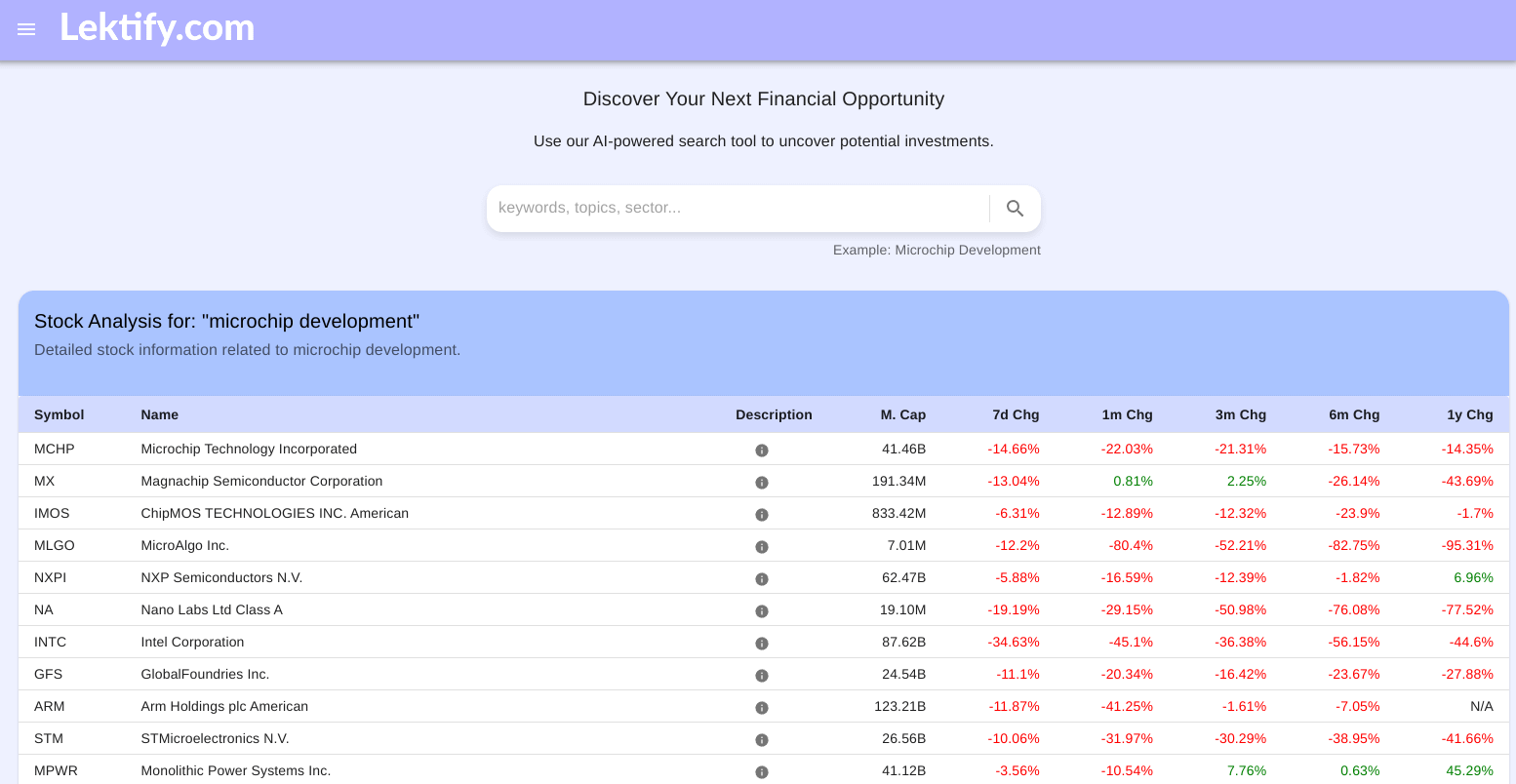The image size is (1516, 784).
Task: Open description info icon for MCHP
Action: [x=762, y=451]
